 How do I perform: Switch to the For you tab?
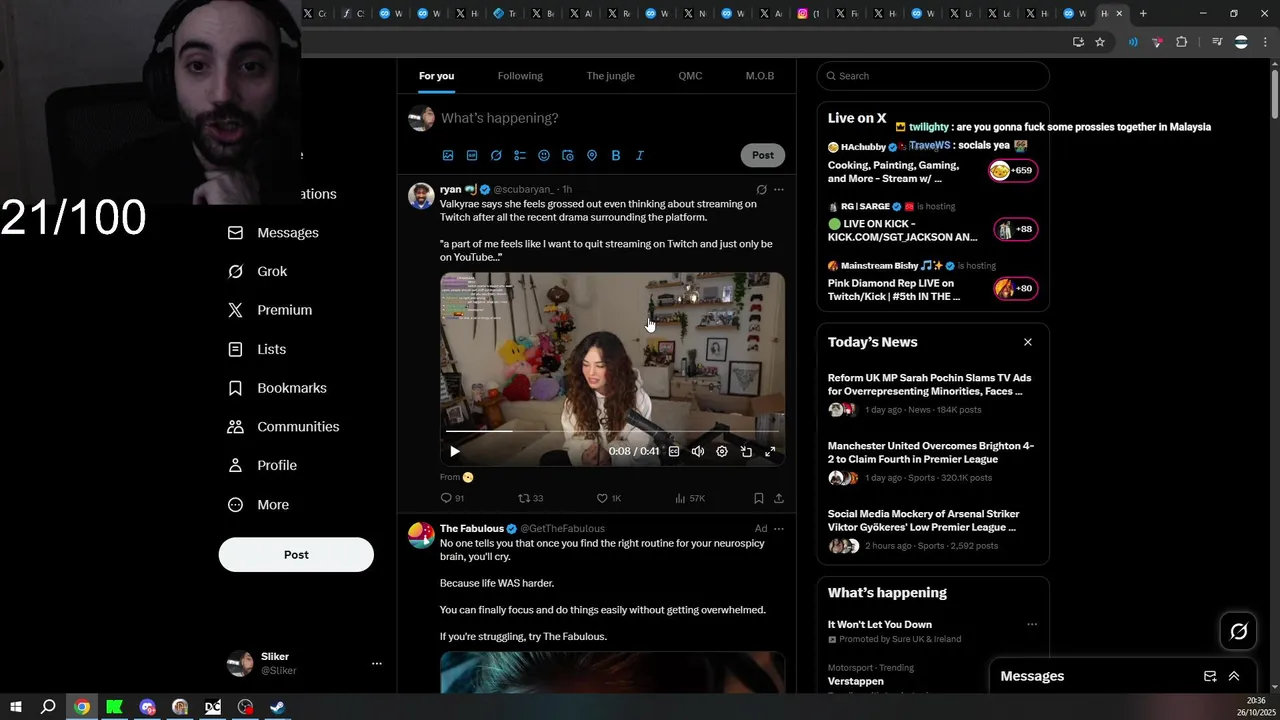(x=436, y=76)
